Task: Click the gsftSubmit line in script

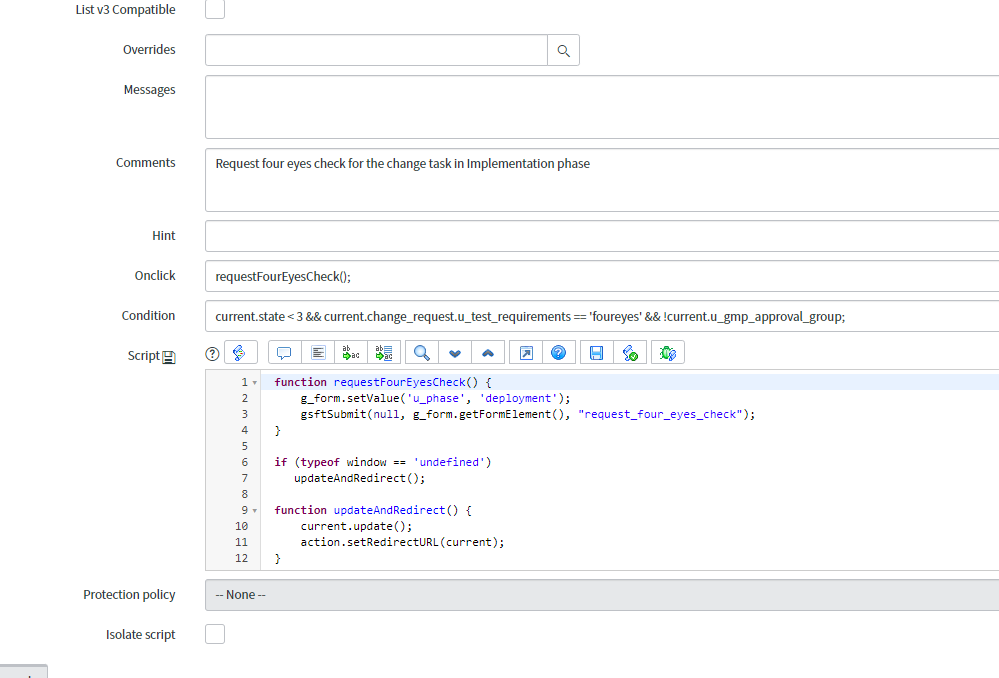Action: pyautogui.click(x=528, y=414)
